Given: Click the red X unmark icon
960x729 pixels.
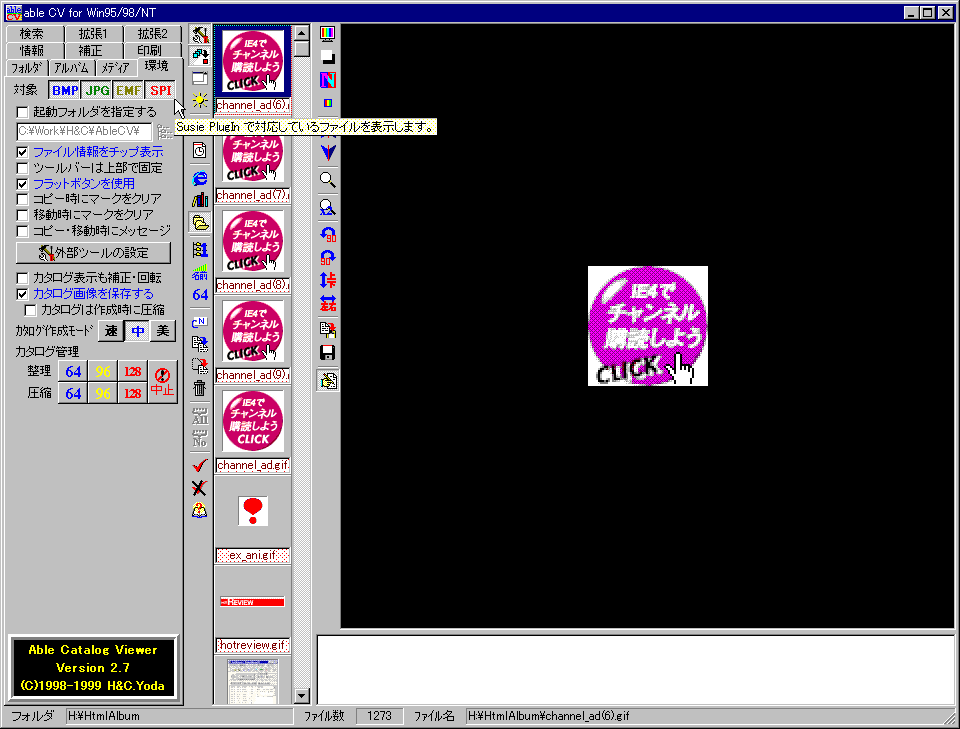Looking at the screenshot, I should (x=200, y=488).
